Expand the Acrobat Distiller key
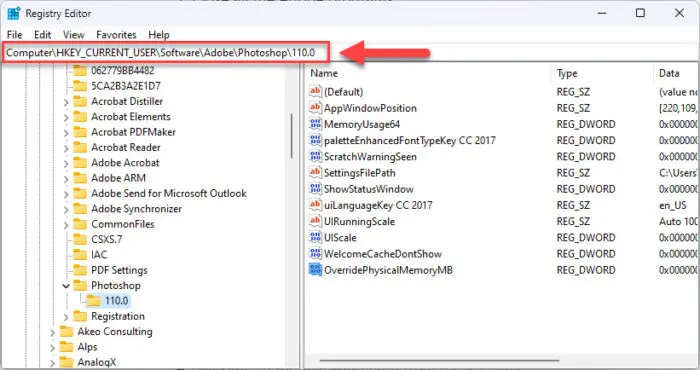Screen dimensions: 700x370 click(x=66, y=102)
